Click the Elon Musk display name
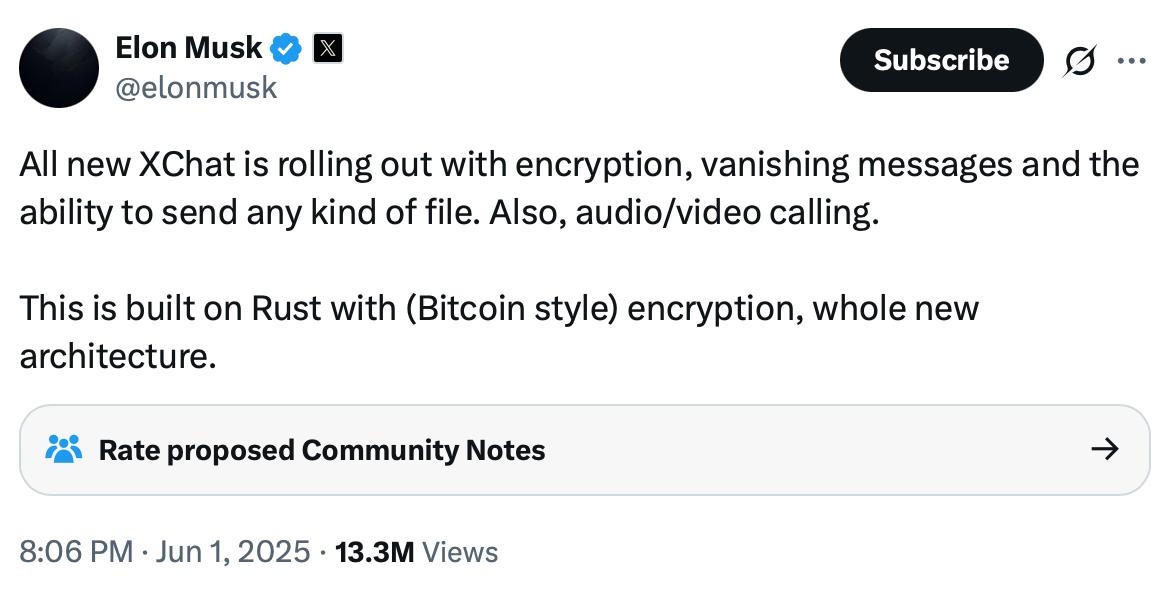 [188, 47]
